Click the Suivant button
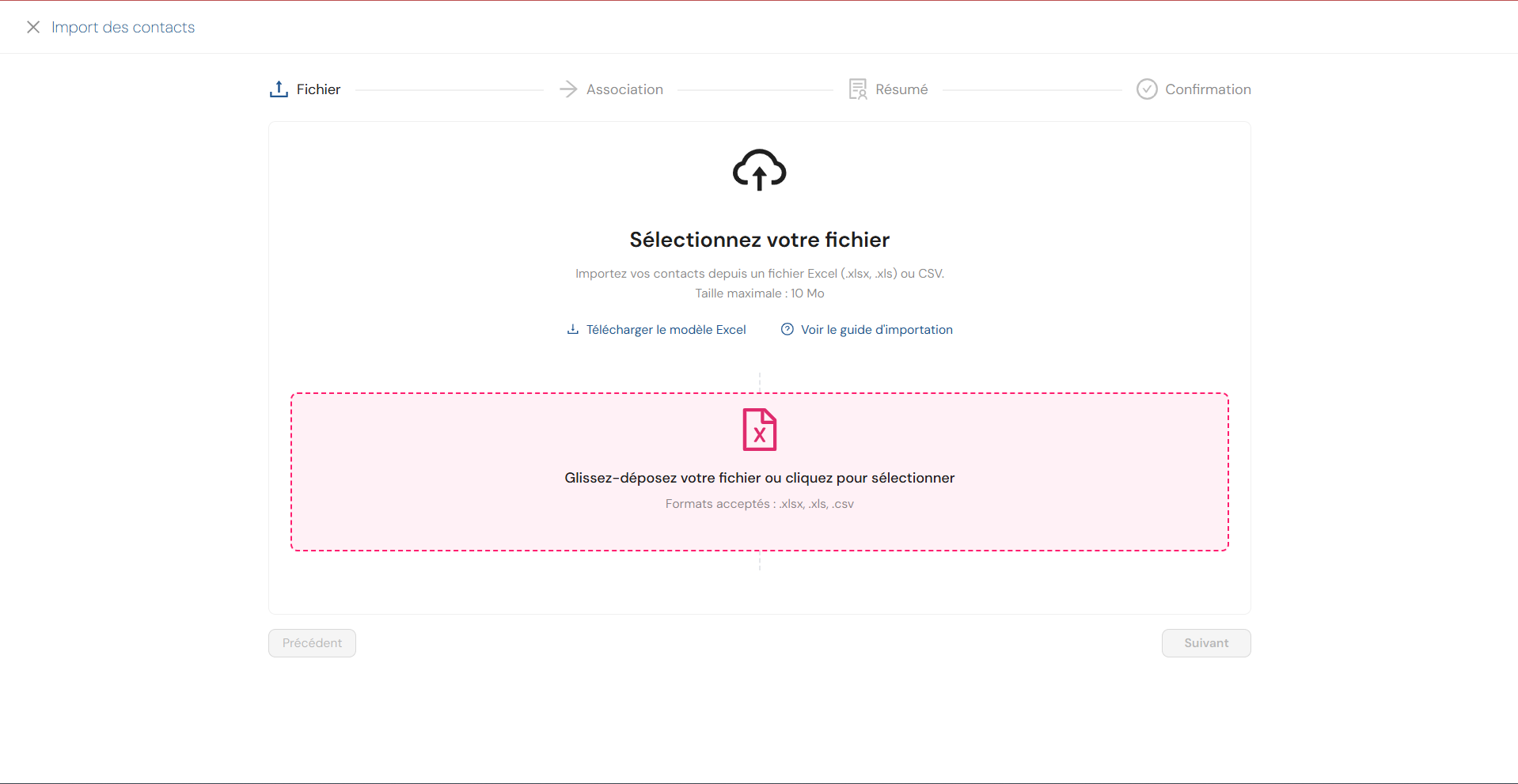Viewport: 1518px width, 784px height. pos(1206,643)
